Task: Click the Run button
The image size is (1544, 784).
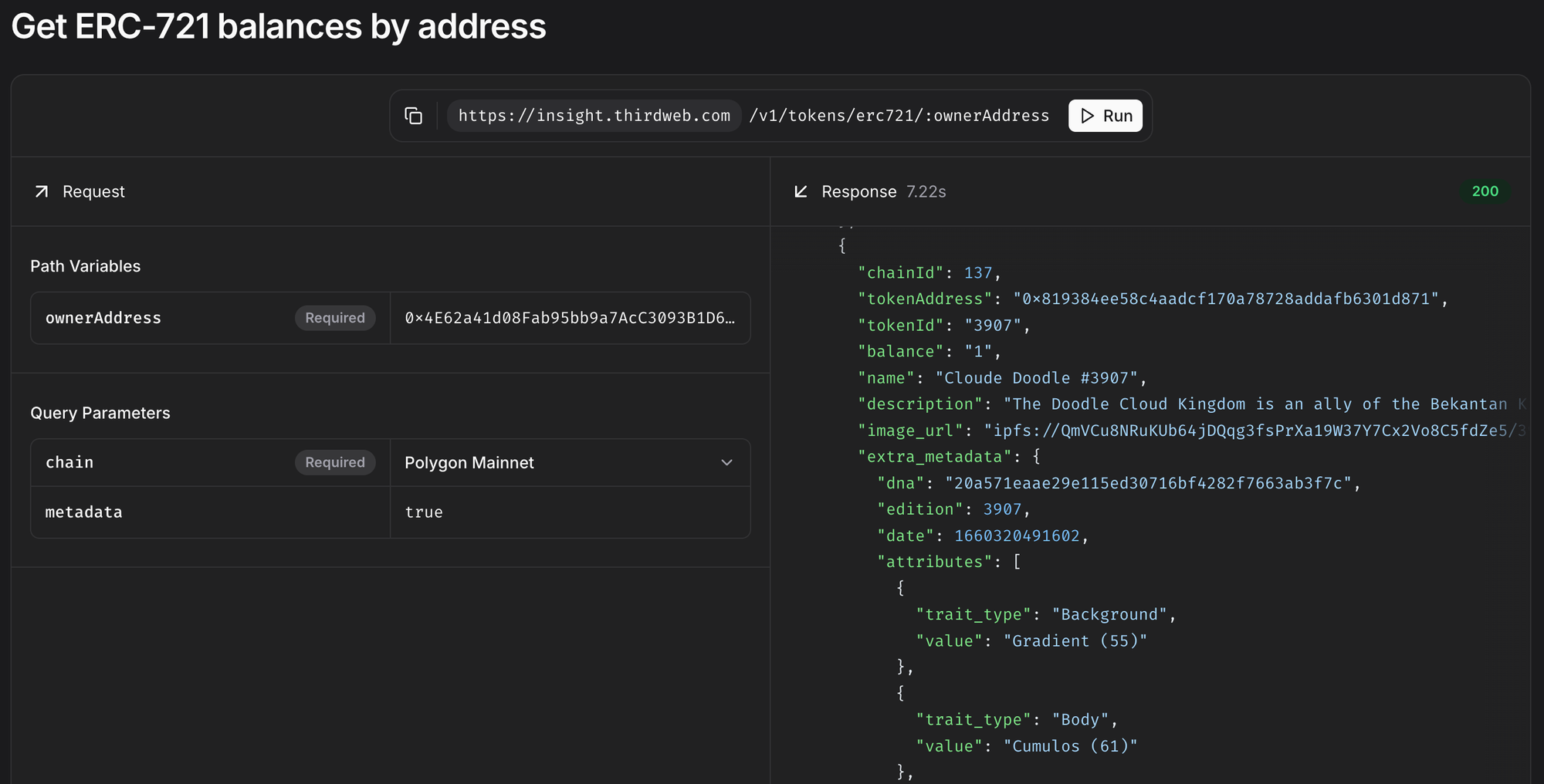Action: 1106,116
